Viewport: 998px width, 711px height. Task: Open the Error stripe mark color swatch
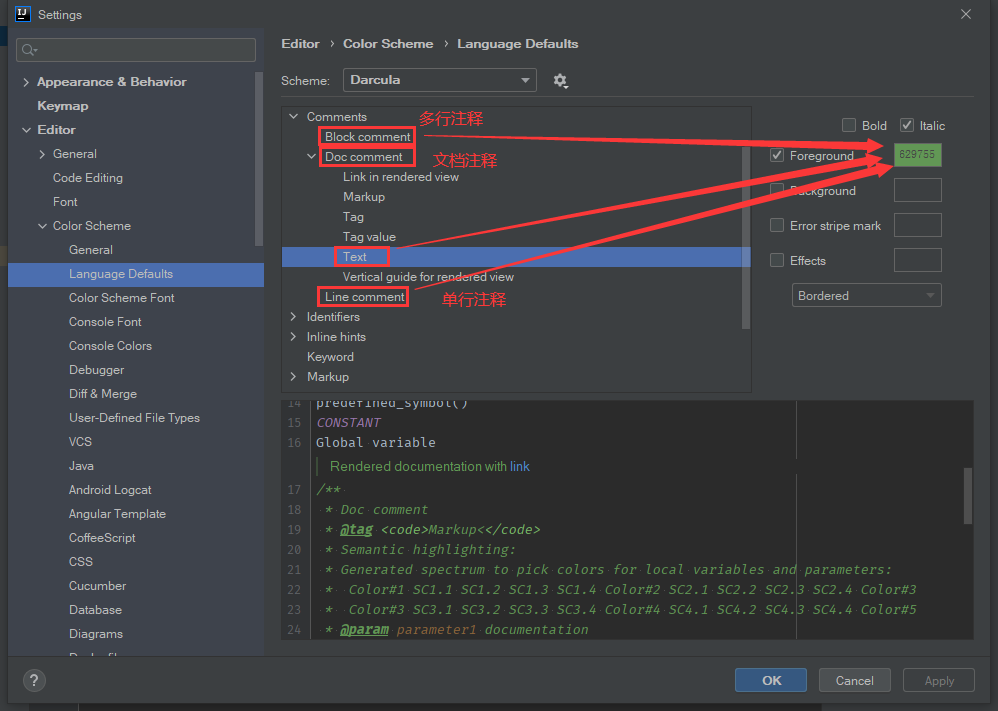click(917, 225)
